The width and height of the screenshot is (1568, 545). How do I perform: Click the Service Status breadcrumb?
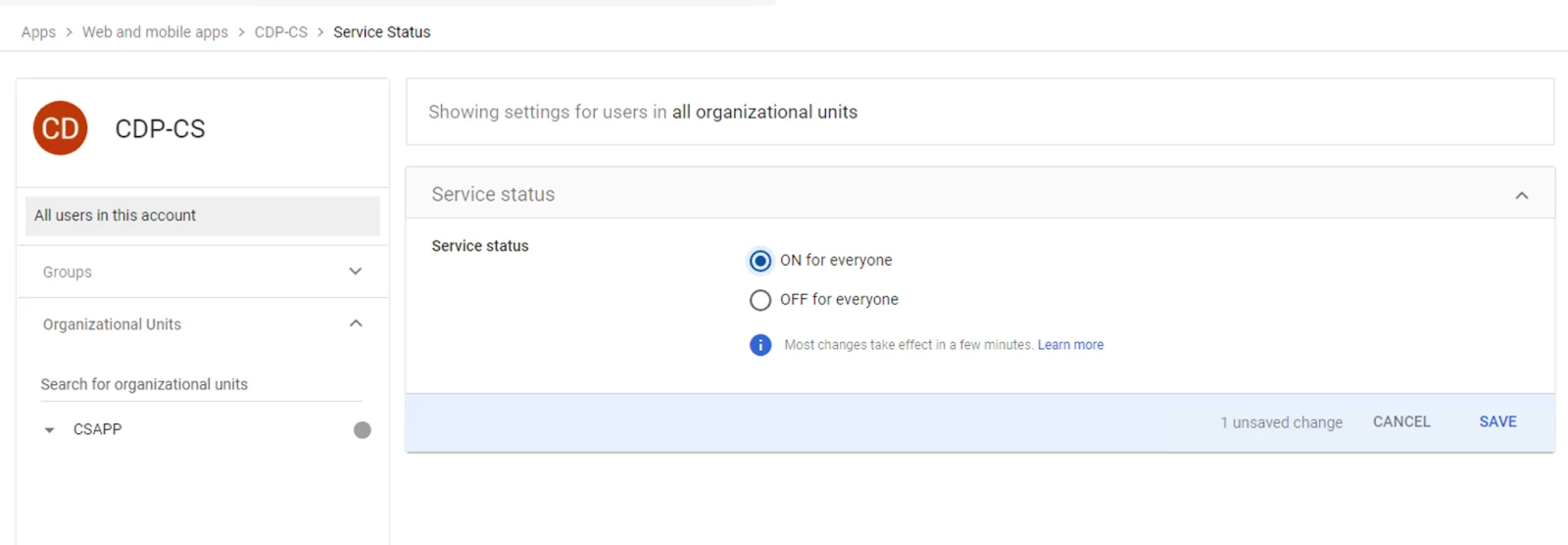[x=382, y=32]
